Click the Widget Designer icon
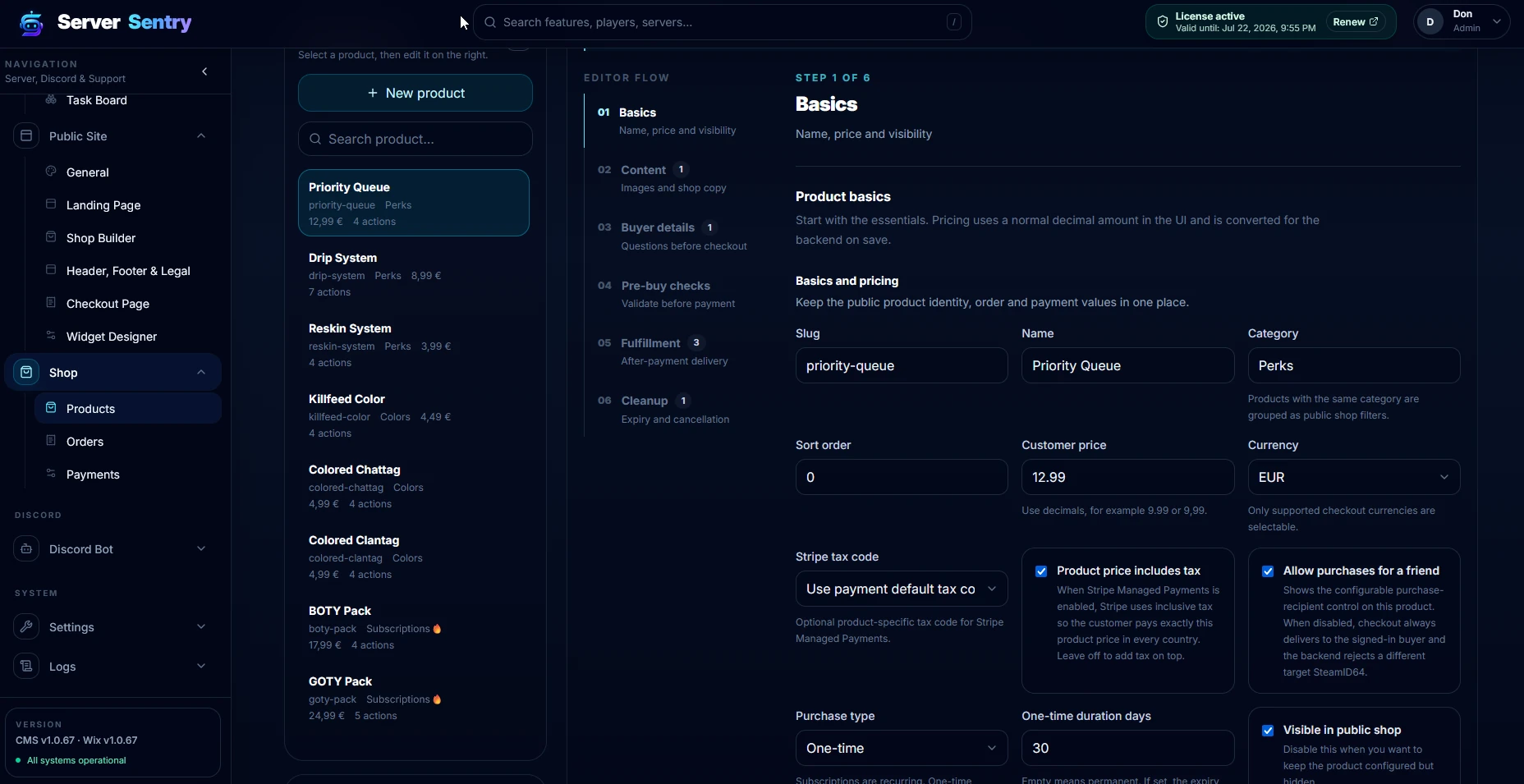1524x784 pixels. tap(51, 336)
